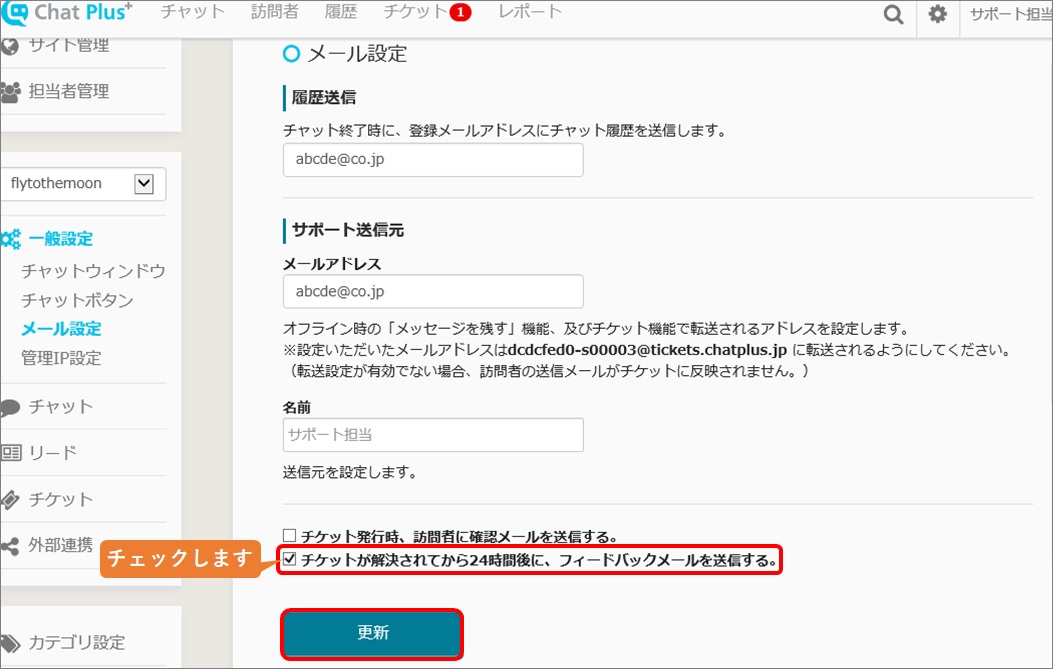Open the レポート top menu
Viewport: 1053px width, 669px height.
tap(529, 11)
